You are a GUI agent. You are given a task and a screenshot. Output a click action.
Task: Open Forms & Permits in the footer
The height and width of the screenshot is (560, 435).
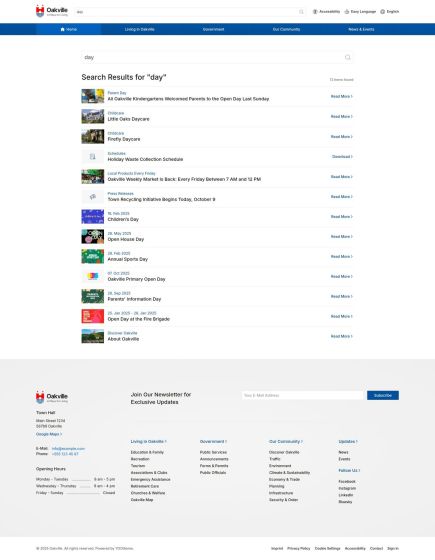click(214, 466)
